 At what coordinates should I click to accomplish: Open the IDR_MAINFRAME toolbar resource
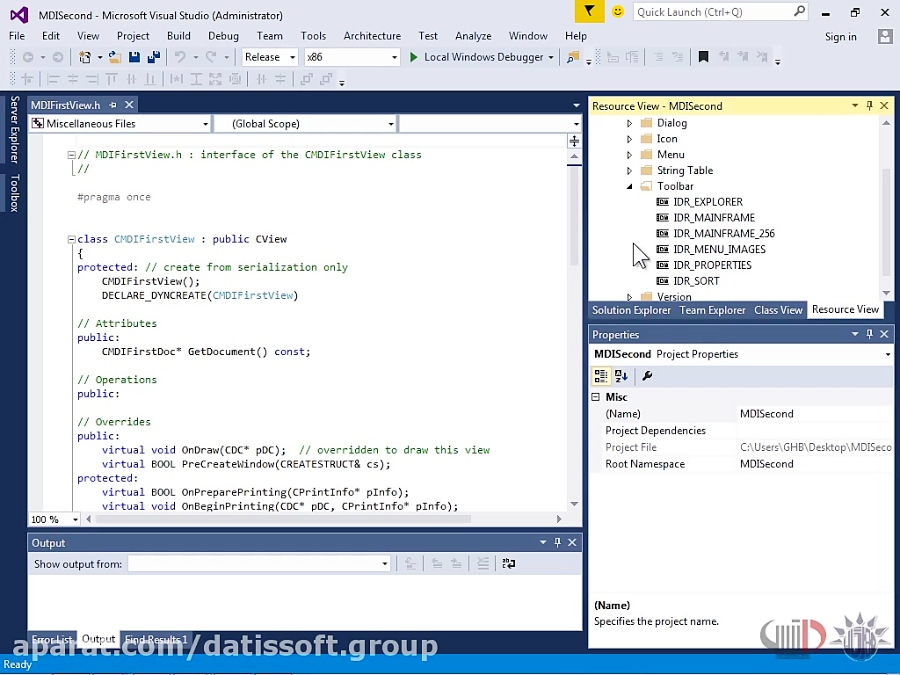click(x=713, y=218)
